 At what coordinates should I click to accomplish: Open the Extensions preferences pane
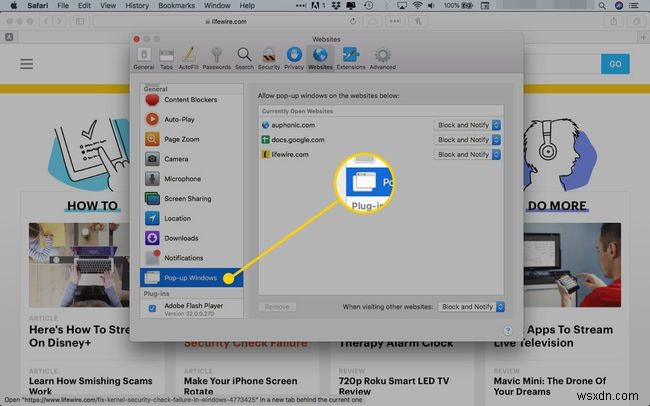pyautogui.click(x=351, y=58)
